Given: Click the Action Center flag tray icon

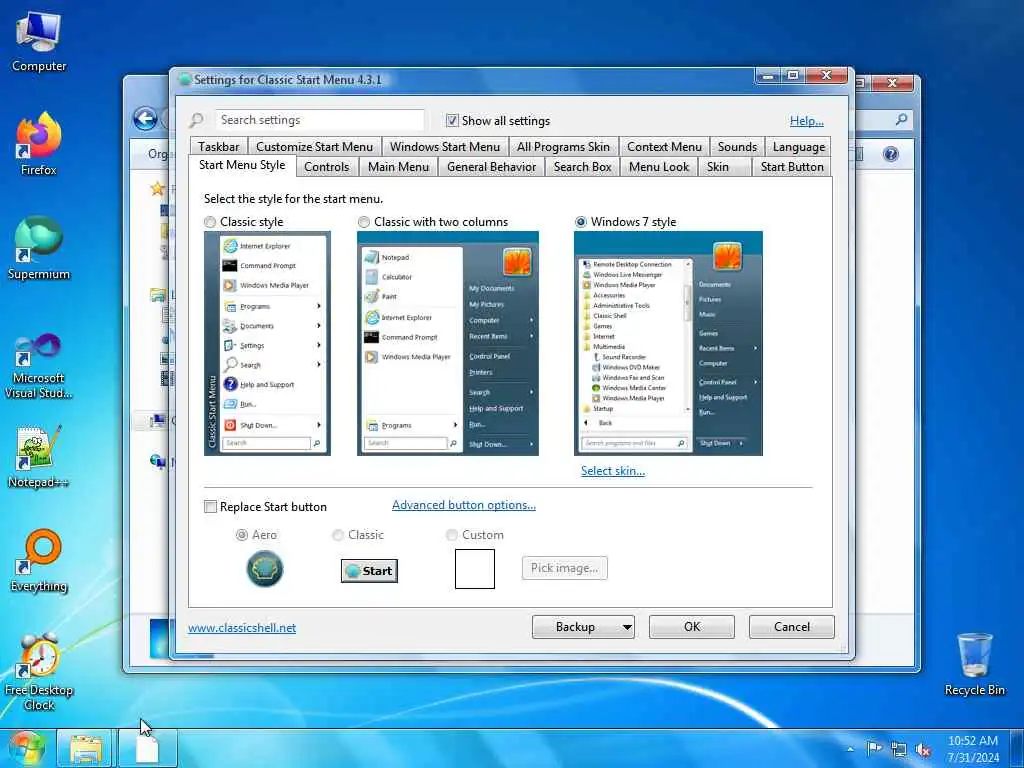Looking at the screenshot, I should 873,749.
